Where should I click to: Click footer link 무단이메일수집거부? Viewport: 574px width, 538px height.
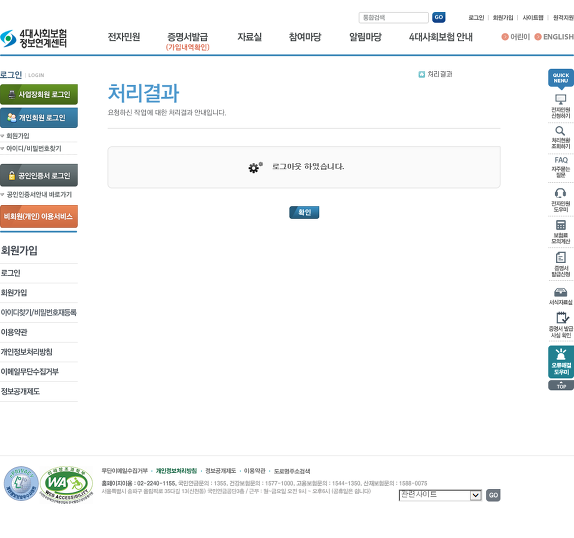124,471
